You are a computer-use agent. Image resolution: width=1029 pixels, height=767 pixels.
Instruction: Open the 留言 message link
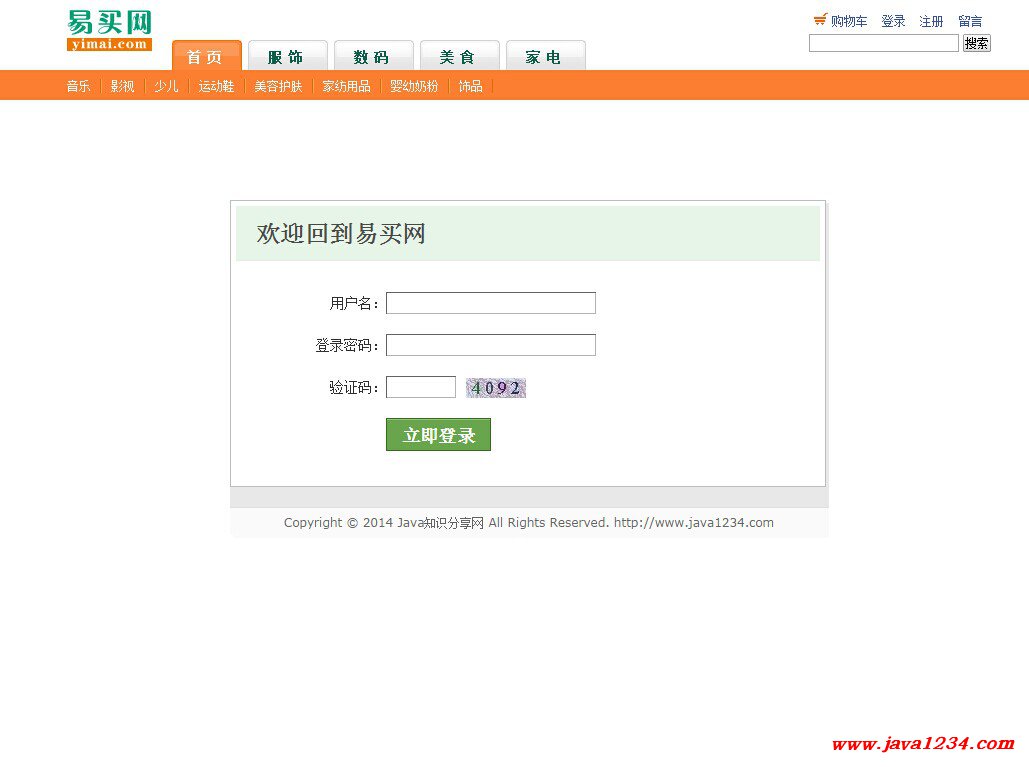(x=970, y=21)
